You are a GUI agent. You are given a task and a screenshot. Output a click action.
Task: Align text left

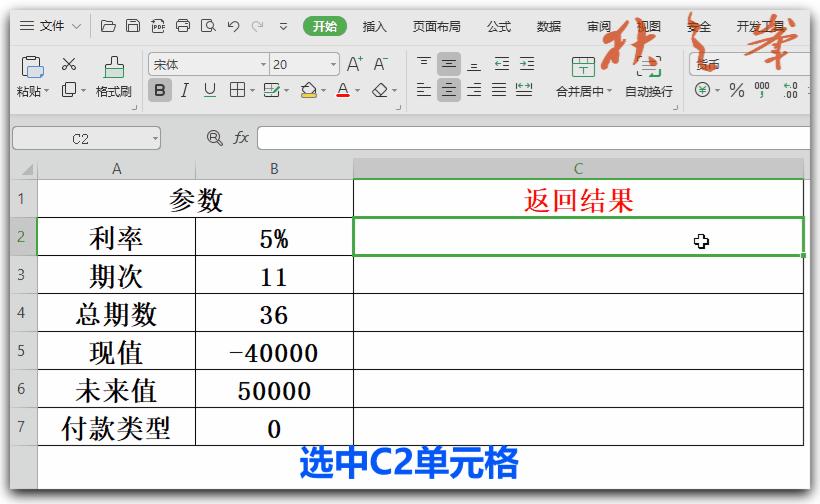[424, 90]
